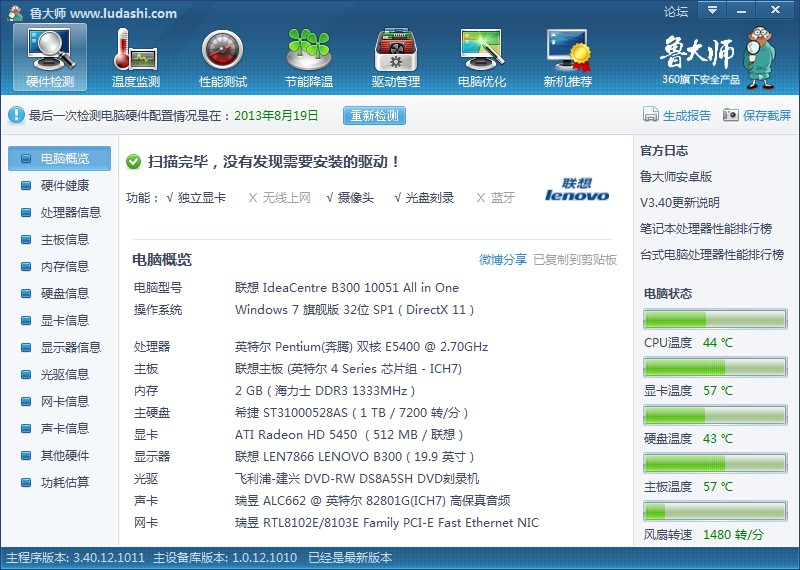The width and height of the screenshot is (800, 570).
Task: Click 2 GB 海力士 DDR3 memory text
Action: (x=325, y=391)
